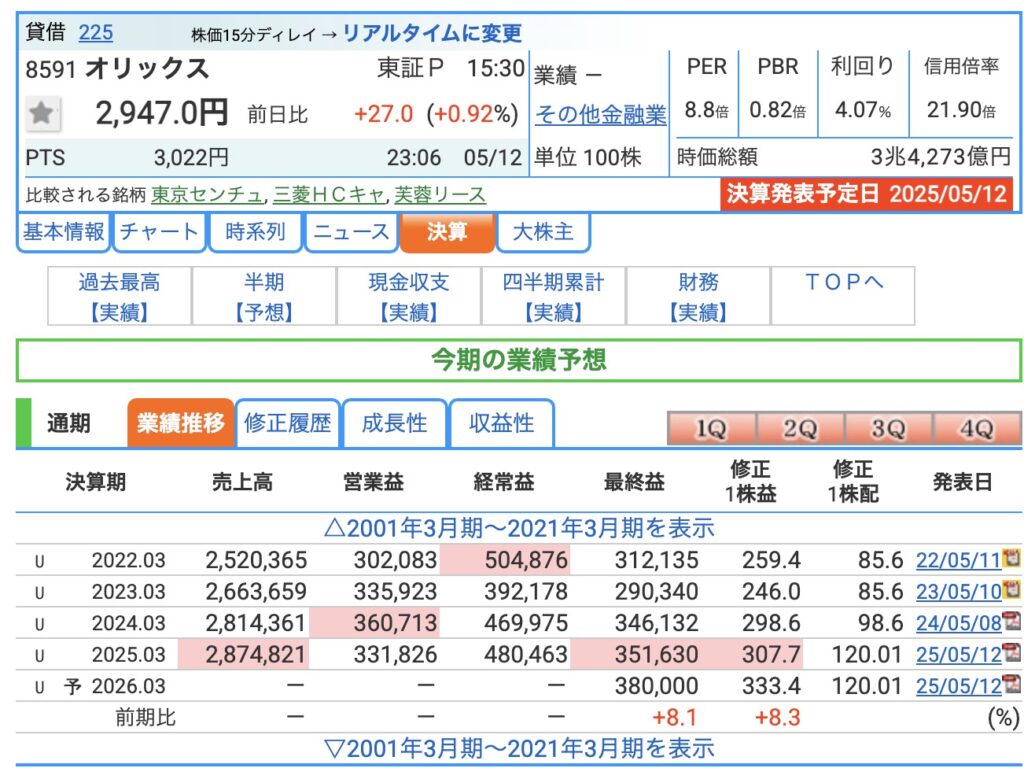1024x768 pixels.
Task: Jump to 現金収支【実績】 section
Action: (x=409, y=296)
